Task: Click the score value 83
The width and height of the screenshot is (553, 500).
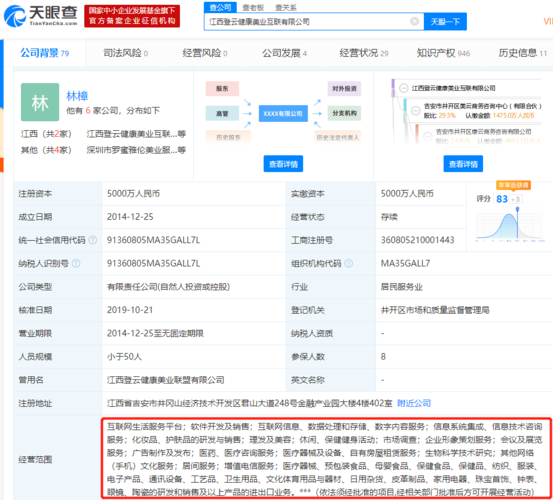Action: 502,199
